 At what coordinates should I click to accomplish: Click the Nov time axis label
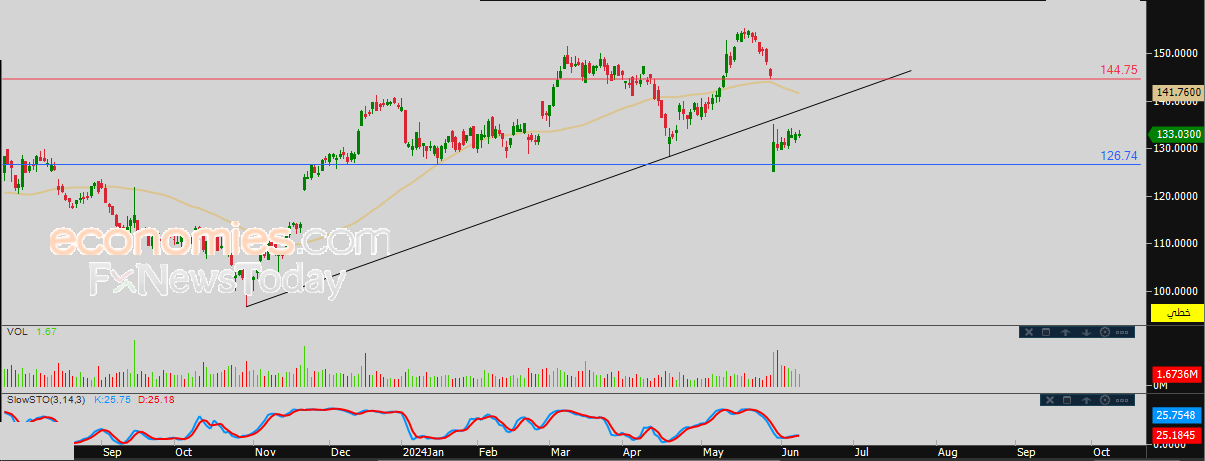pyautogui.click(x=265, y=452)
